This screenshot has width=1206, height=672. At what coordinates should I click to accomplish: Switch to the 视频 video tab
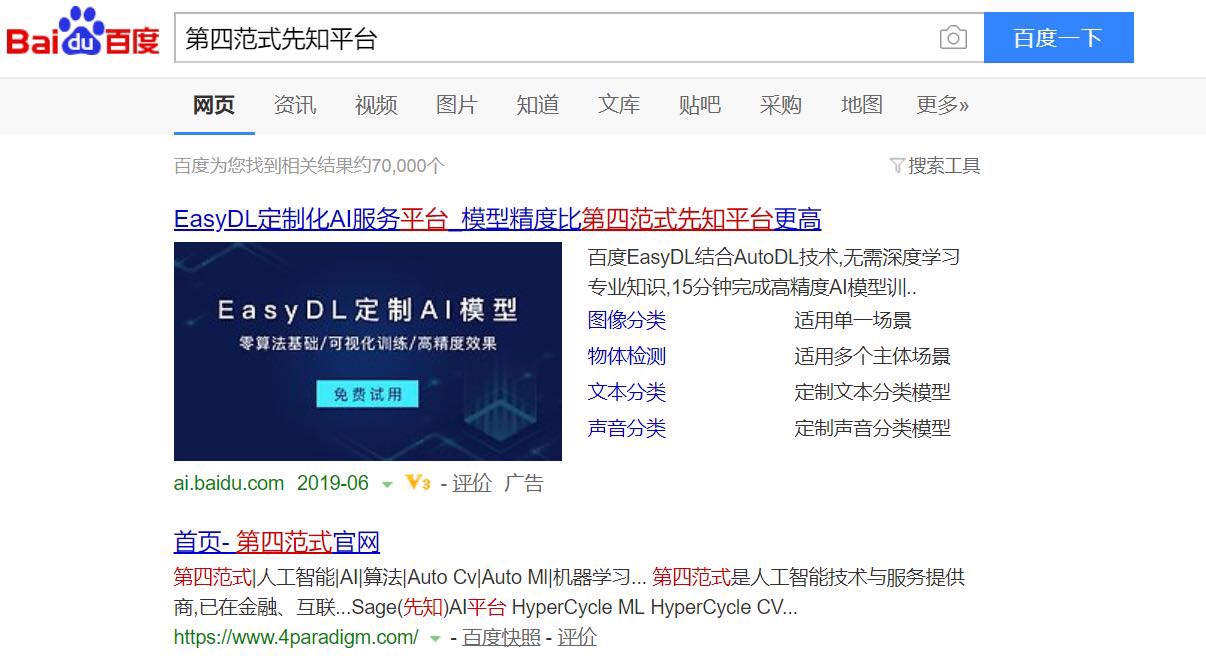coord(376,105)
